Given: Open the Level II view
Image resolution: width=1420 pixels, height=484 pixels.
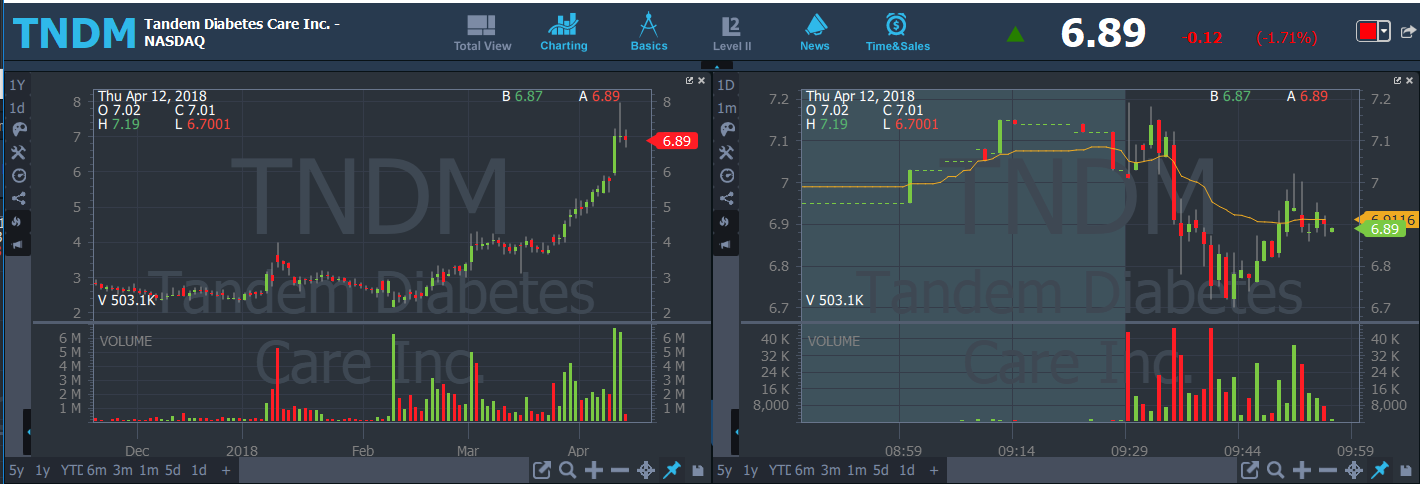Looking at the screenshot, I should pos(732,33).
